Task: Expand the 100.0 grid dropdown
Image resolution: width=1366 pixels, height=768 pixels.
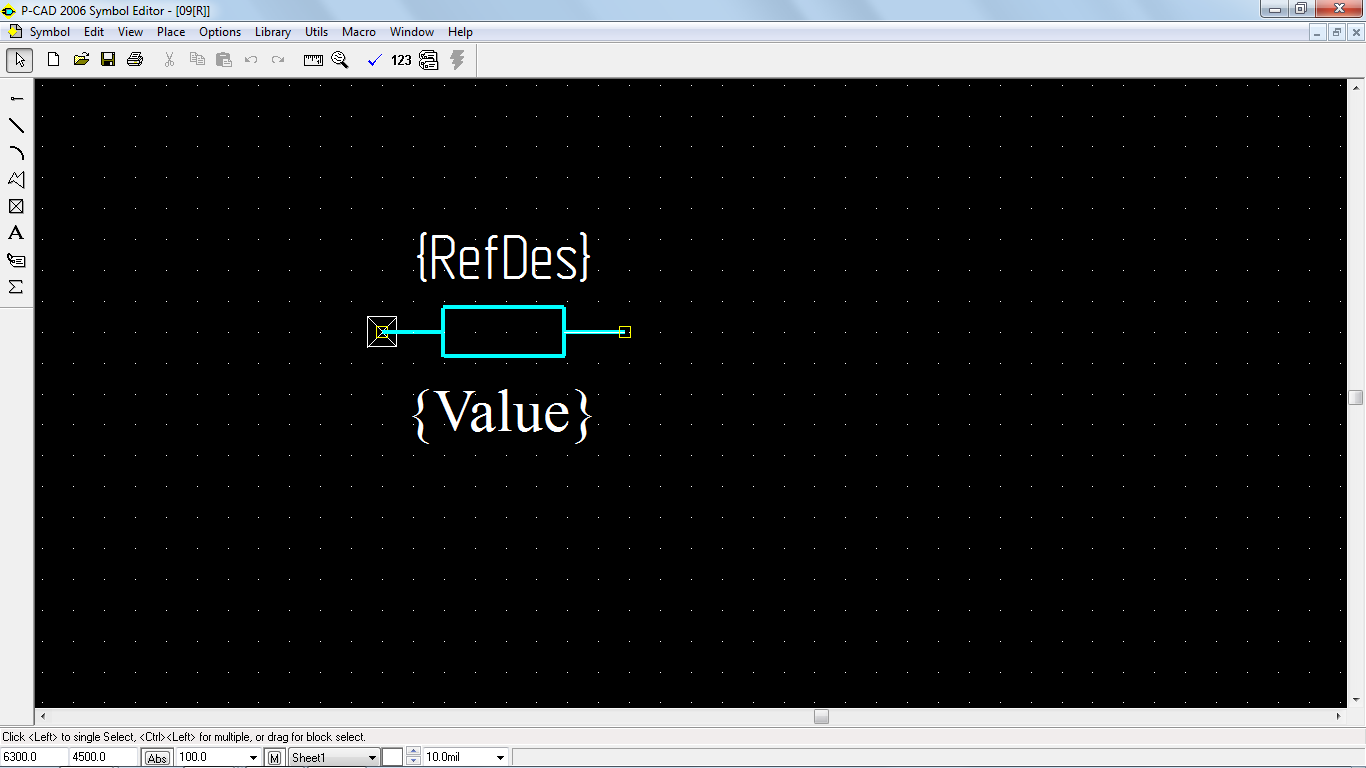Action: pos(252,758)
